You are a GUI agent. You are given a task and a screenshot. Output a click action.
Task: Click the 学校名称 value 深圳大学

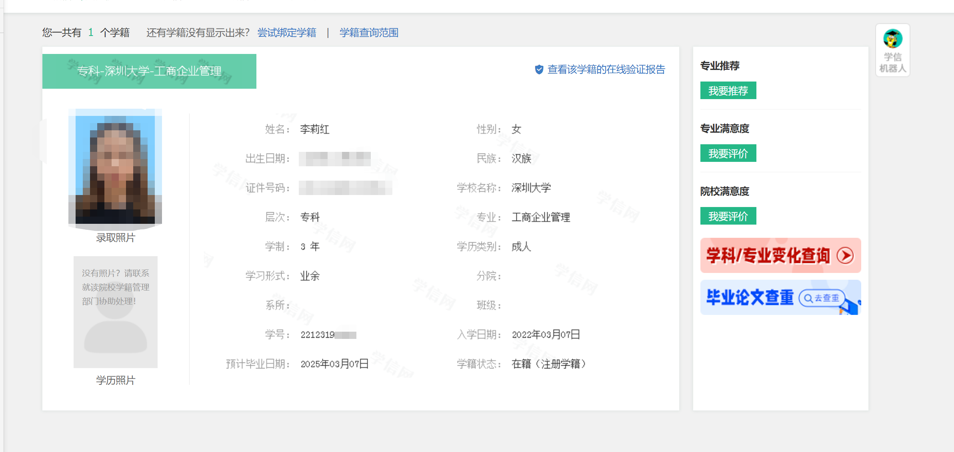[x=531, y=188]
